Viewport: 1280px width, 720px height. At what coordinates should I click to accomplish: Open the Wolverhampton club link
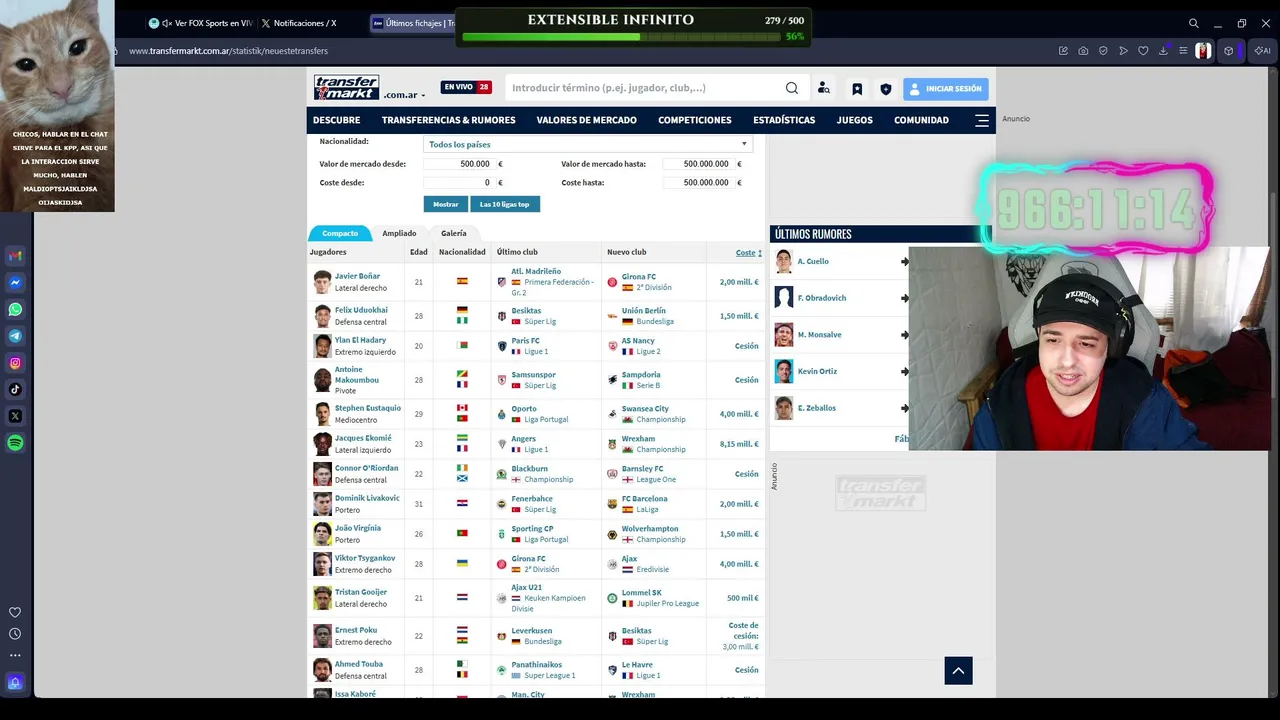pos(650,528)
